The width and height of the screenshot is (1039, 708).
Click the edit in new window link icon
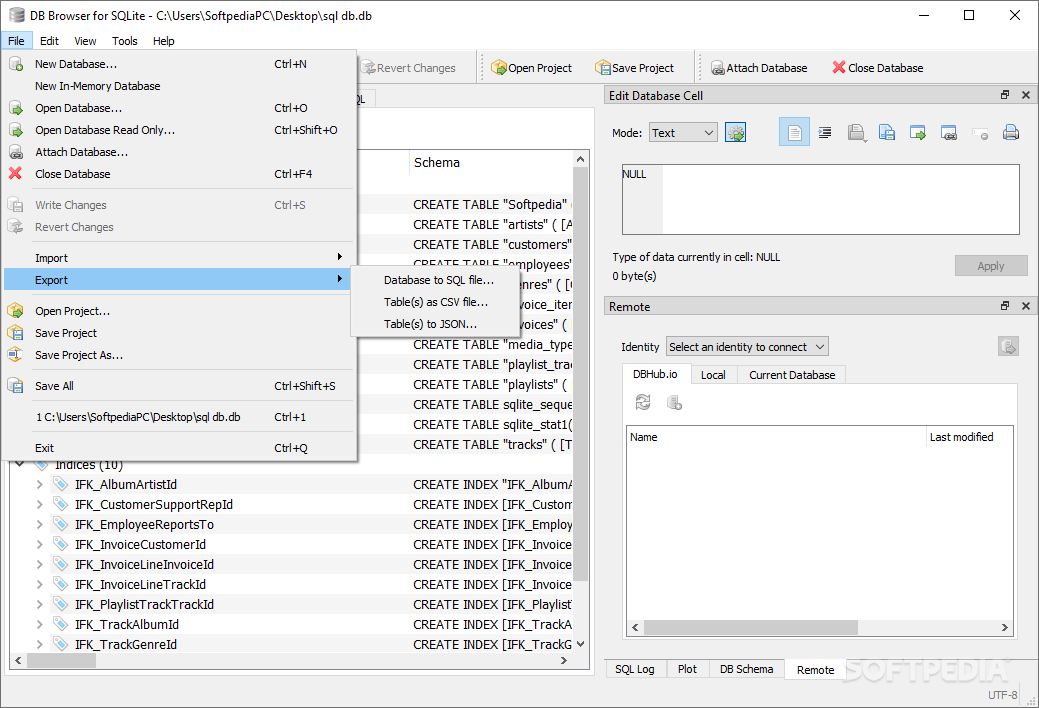click(x=949, y=133)
